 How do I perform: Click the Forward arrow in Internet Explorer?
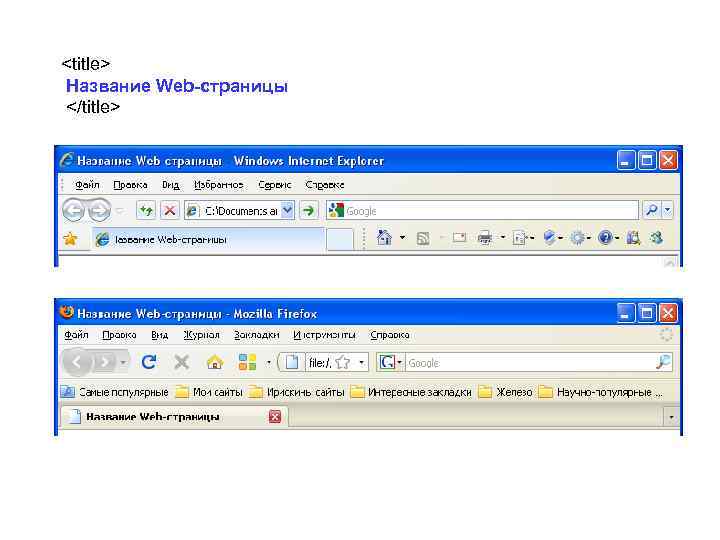pyautogui.click(x=99, y=210)
